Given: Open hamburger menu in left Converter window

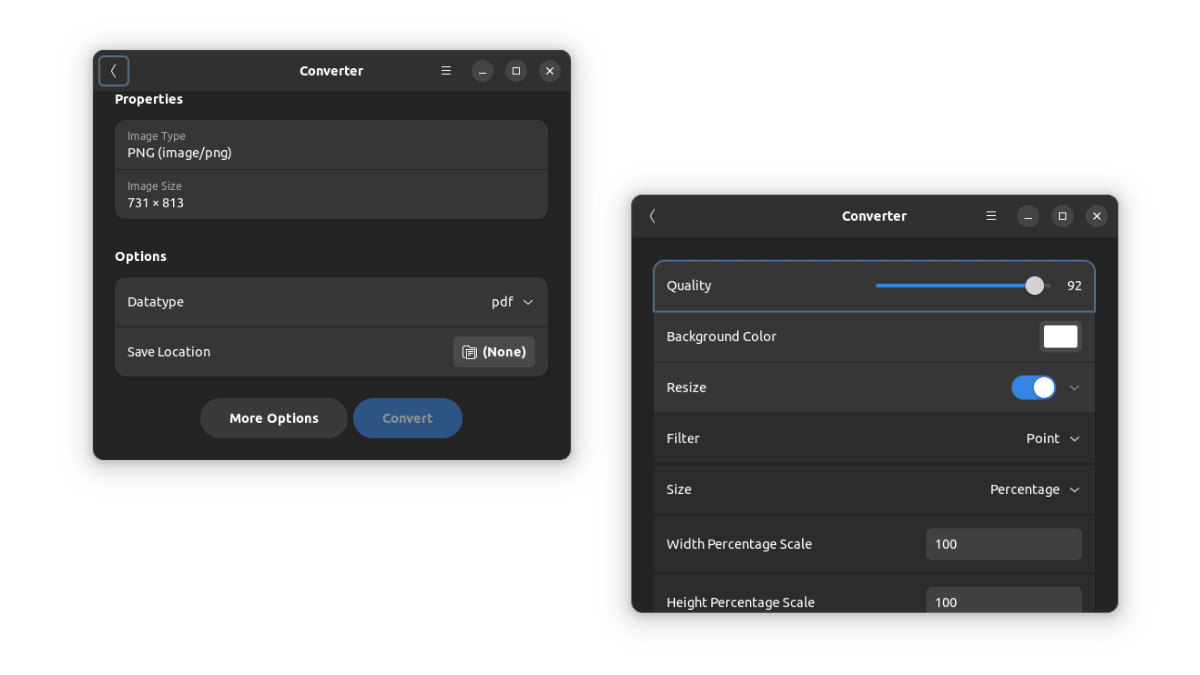Looking at the screenshot, I should 446,71.
